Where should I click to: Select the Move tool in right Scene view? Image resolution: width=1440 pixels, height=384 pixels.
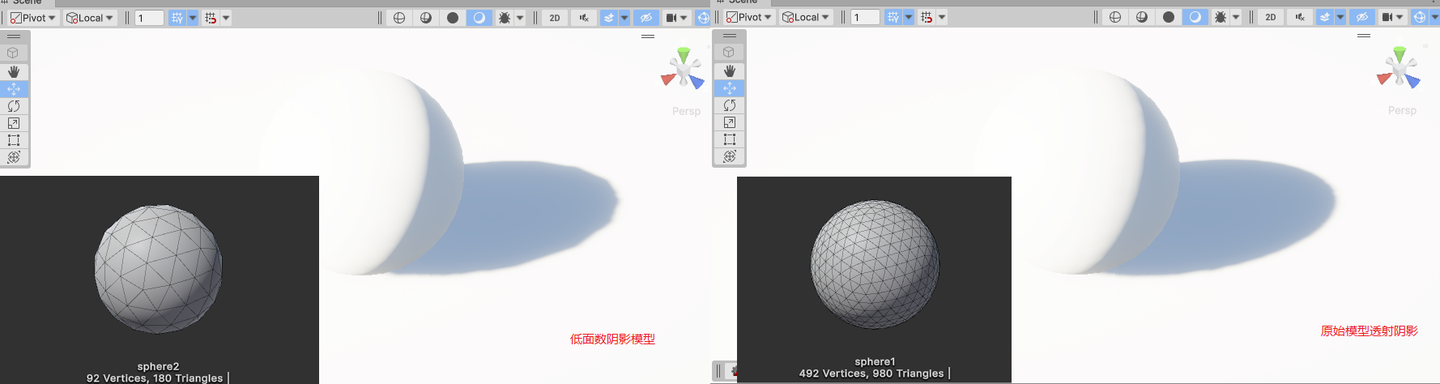729,88
